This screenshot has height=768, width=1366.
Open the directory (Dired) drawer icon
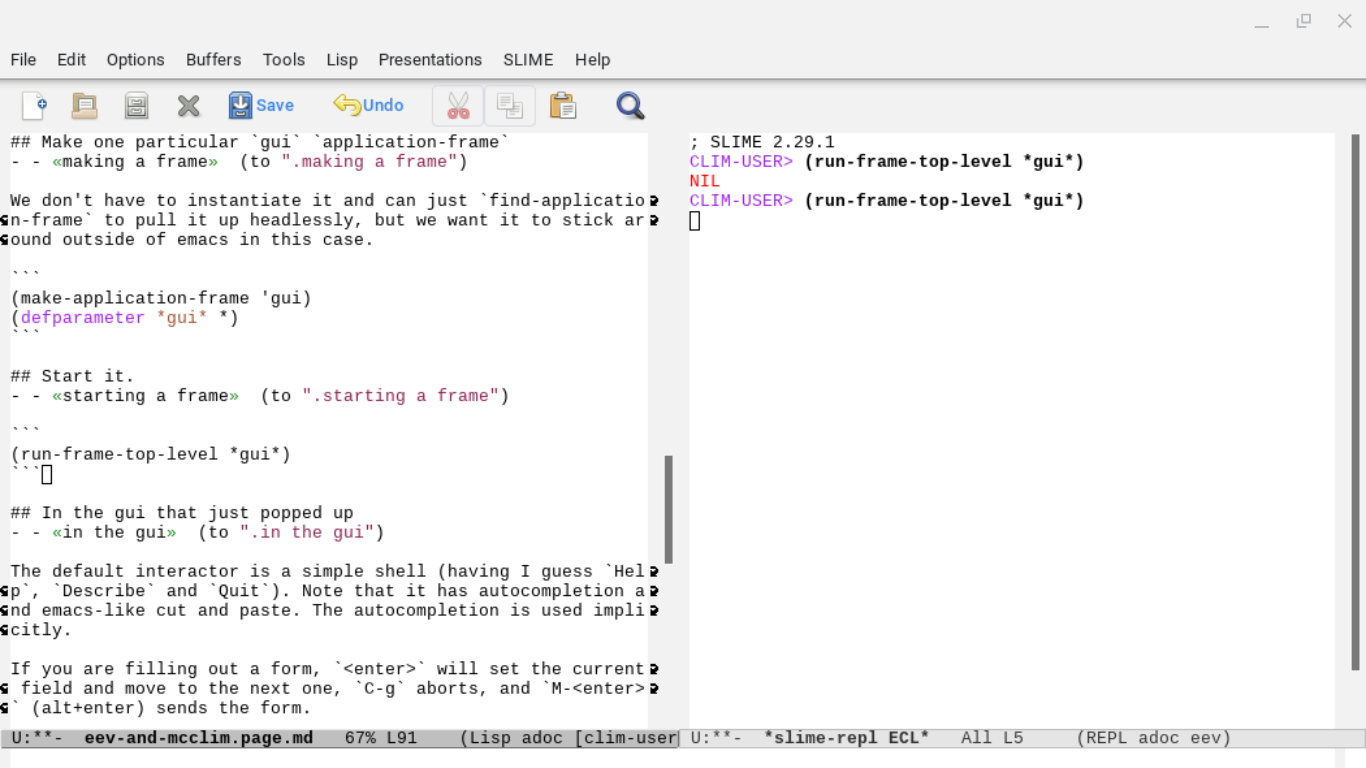pyautogui.click(x=136, y=105)
